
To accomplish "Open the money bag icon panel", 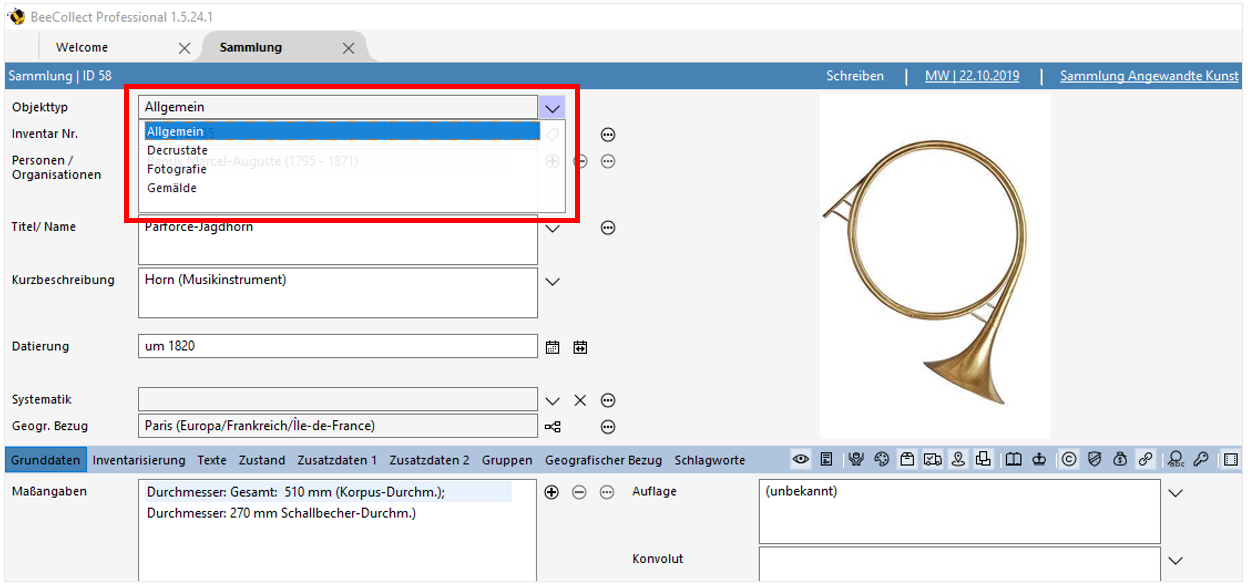I will (x=1120, y=460).
